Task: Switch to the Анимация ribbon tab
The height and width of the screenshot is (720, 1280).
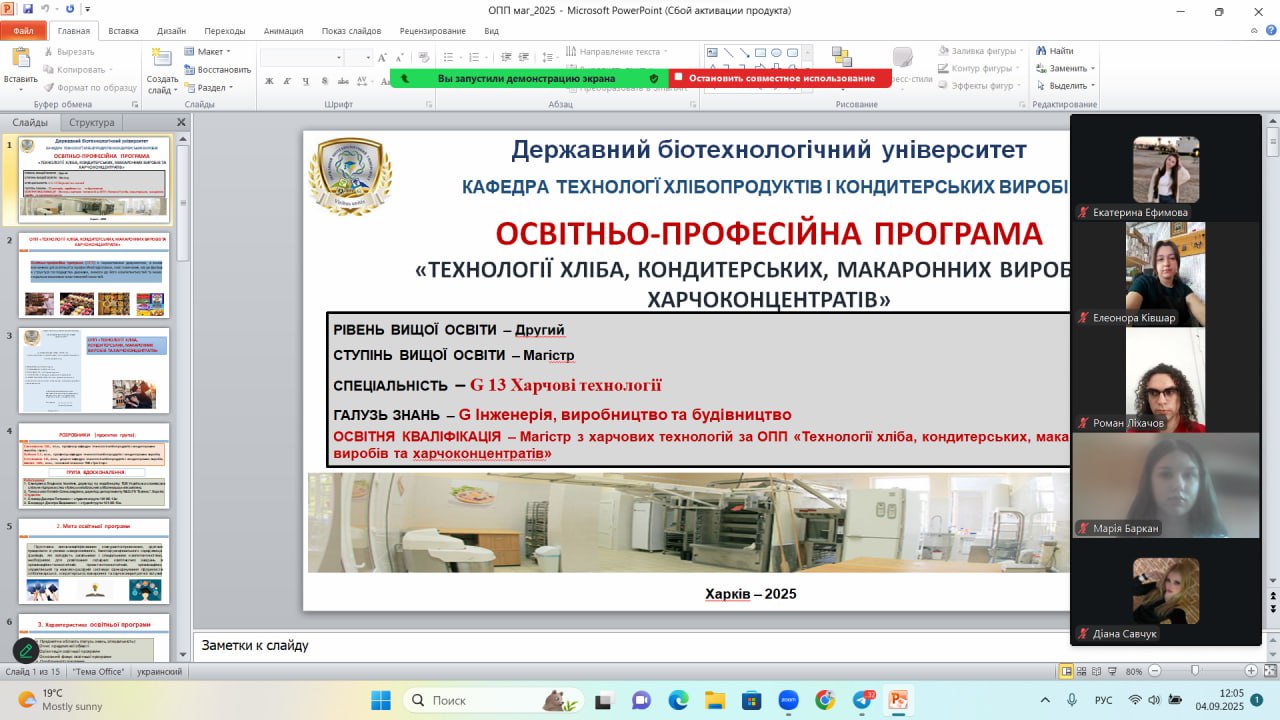Action: pos(283,31)
